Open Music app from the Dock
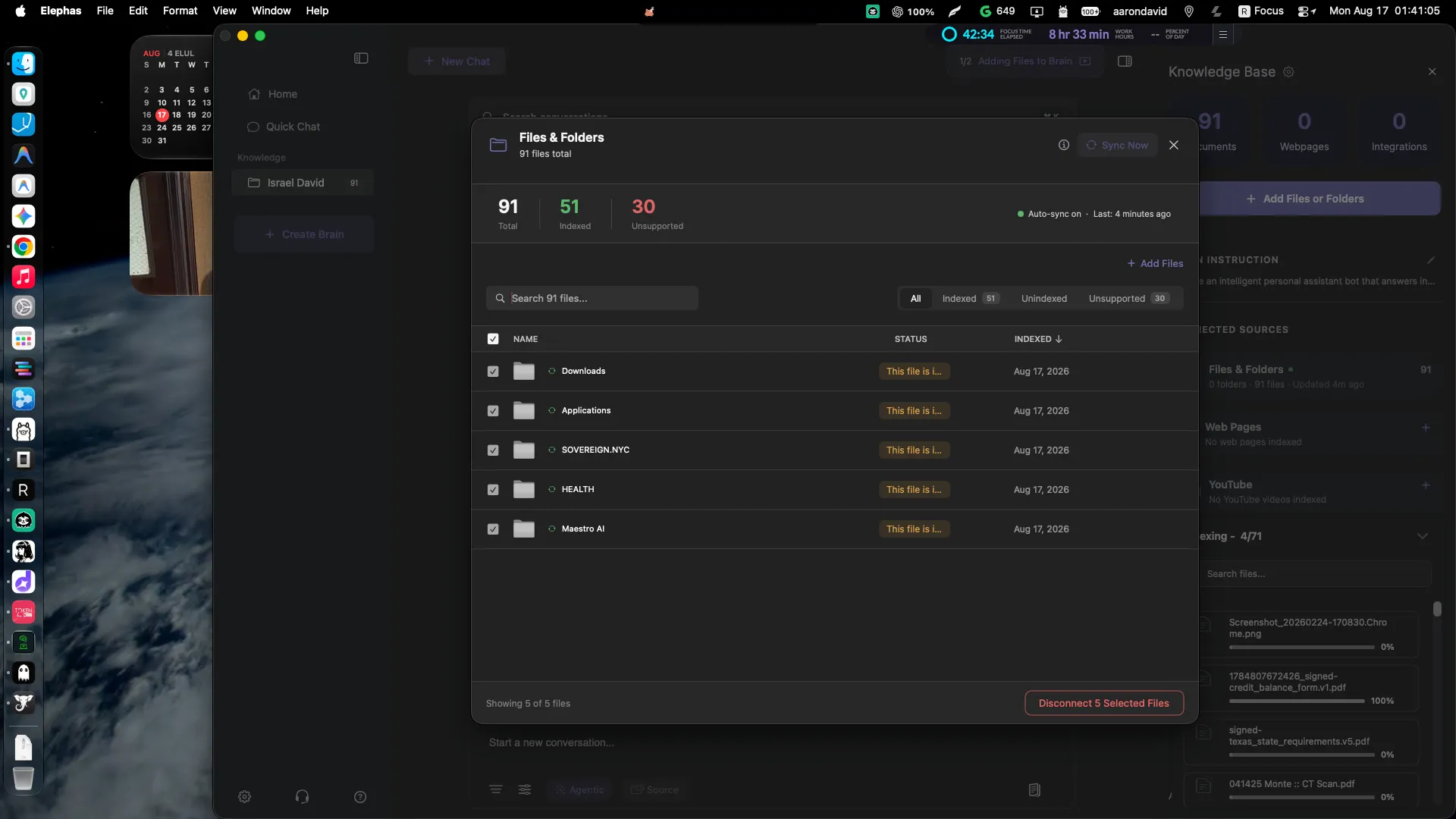Viewport: 1456px width, 819px height. (x=24, y=277)
